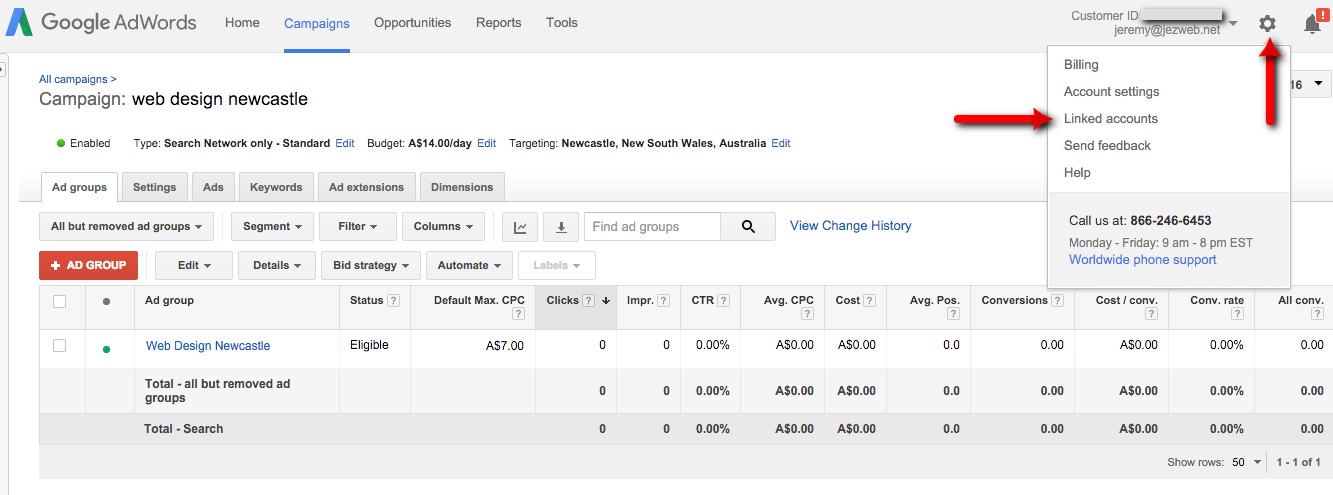
Task: Open the Details dropdown
Action: click(277, 266)
